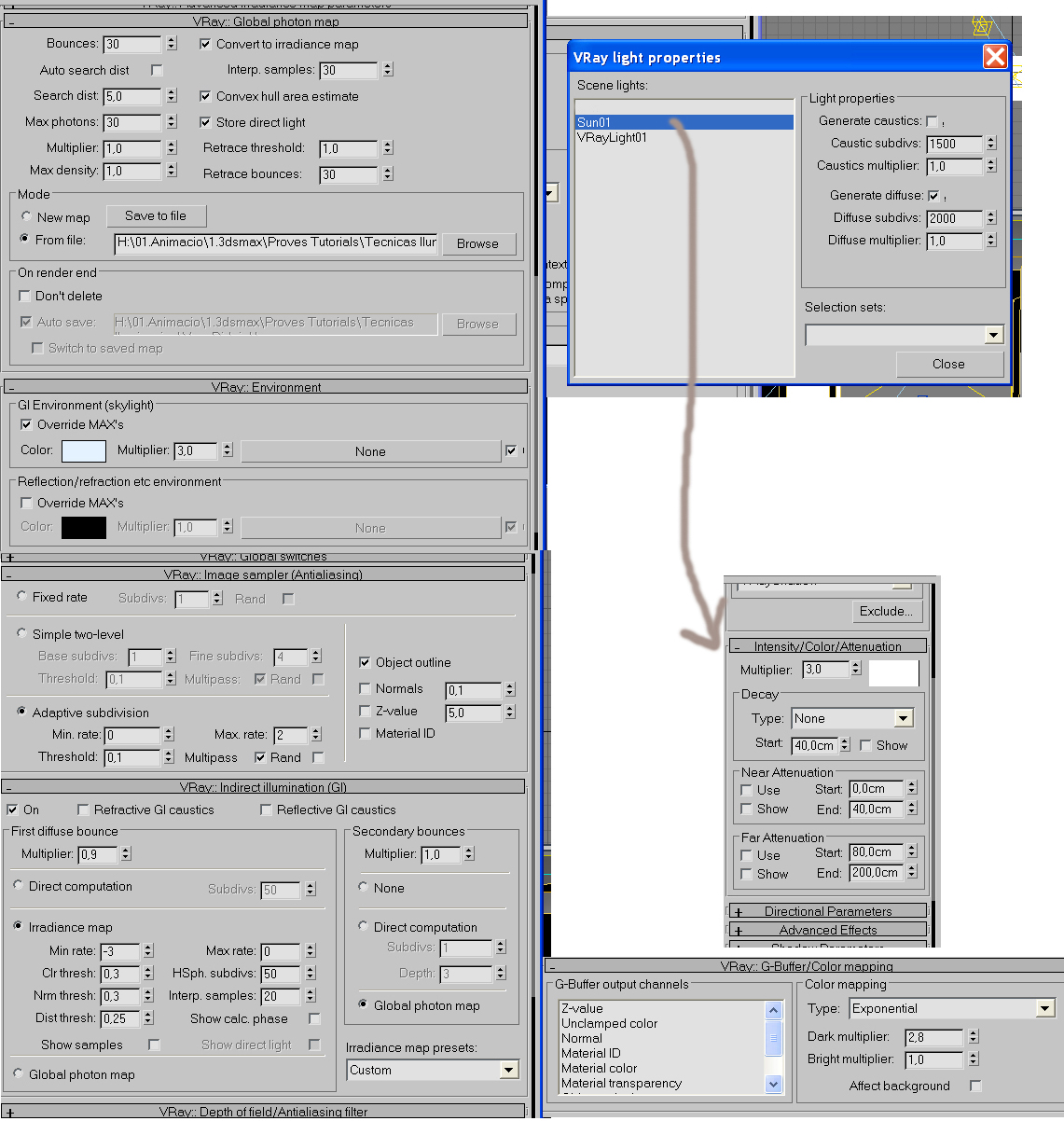Toggle Store direct light checkbox
The width and height of the screenshot is (1064, 1121).
[205, 122]
